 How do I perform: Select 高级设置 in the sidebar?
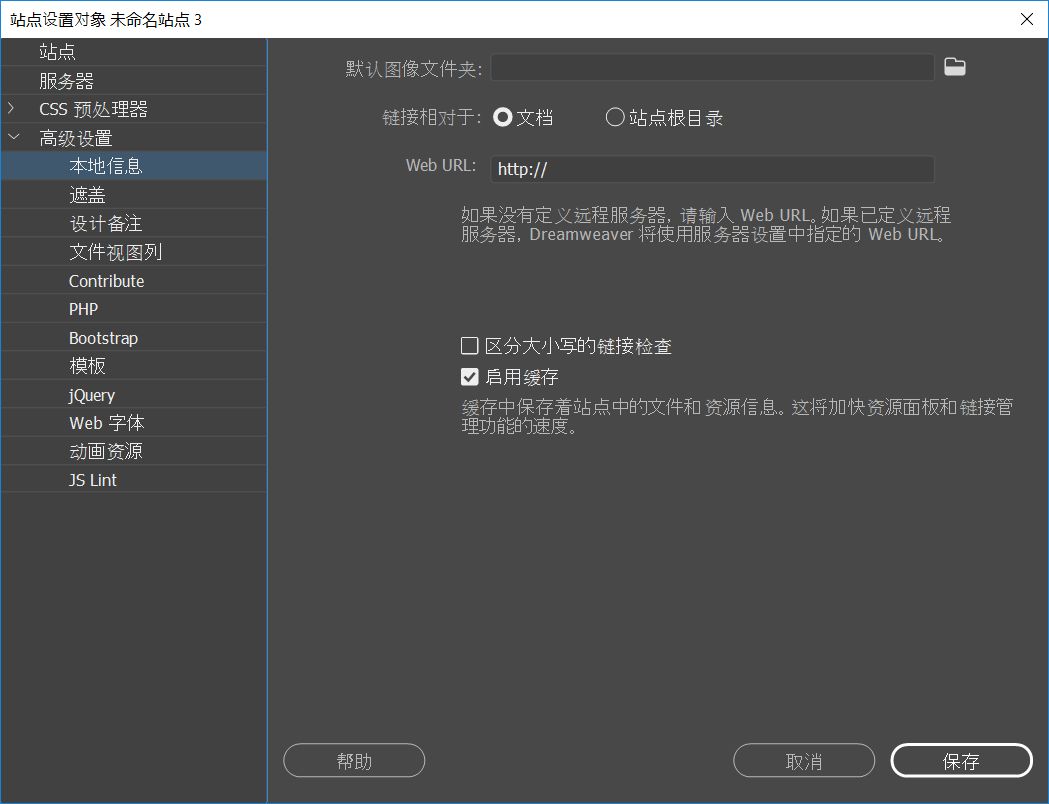[134, 138]
